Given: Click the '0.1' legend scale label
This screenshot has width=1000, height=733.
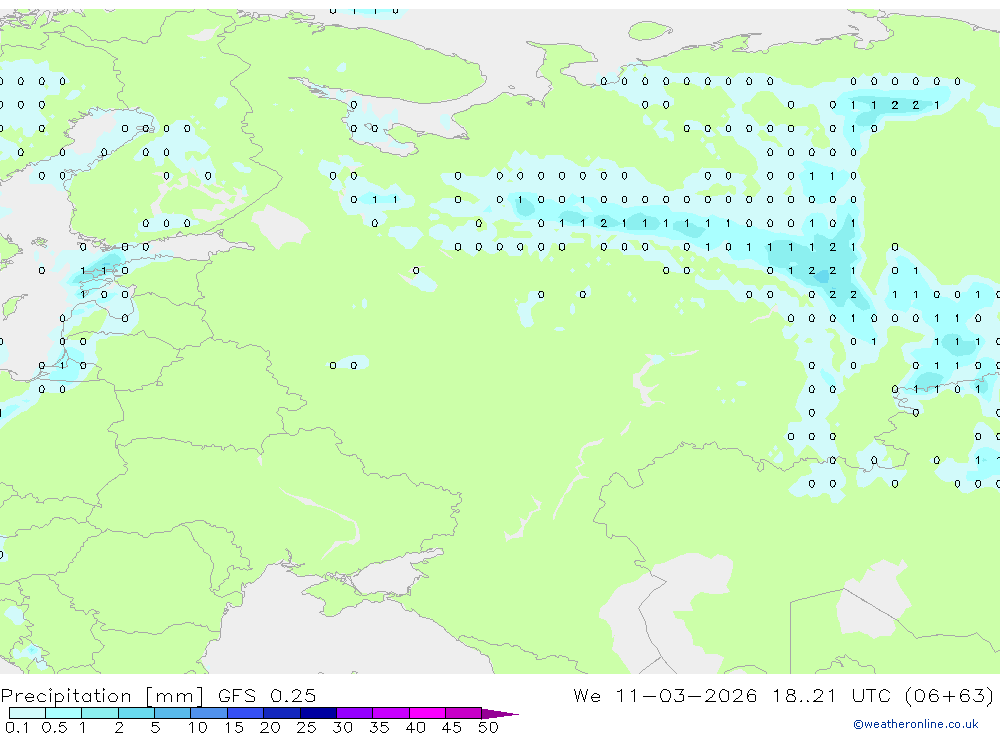Looking at the screenshot, I should click(x=17, y=727).
